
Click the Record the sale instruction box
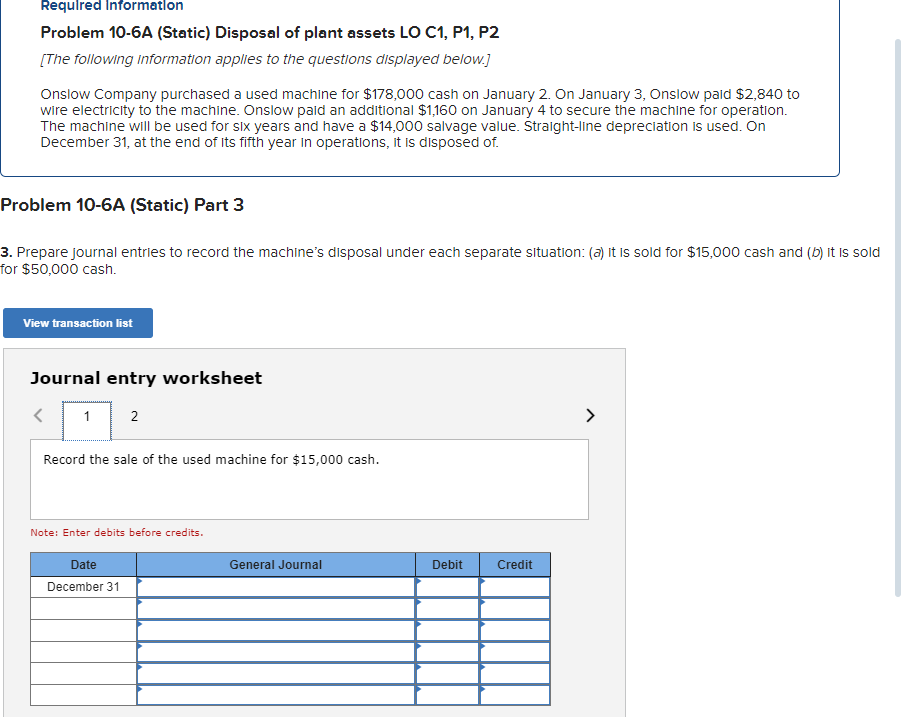[x=309, y=480]
